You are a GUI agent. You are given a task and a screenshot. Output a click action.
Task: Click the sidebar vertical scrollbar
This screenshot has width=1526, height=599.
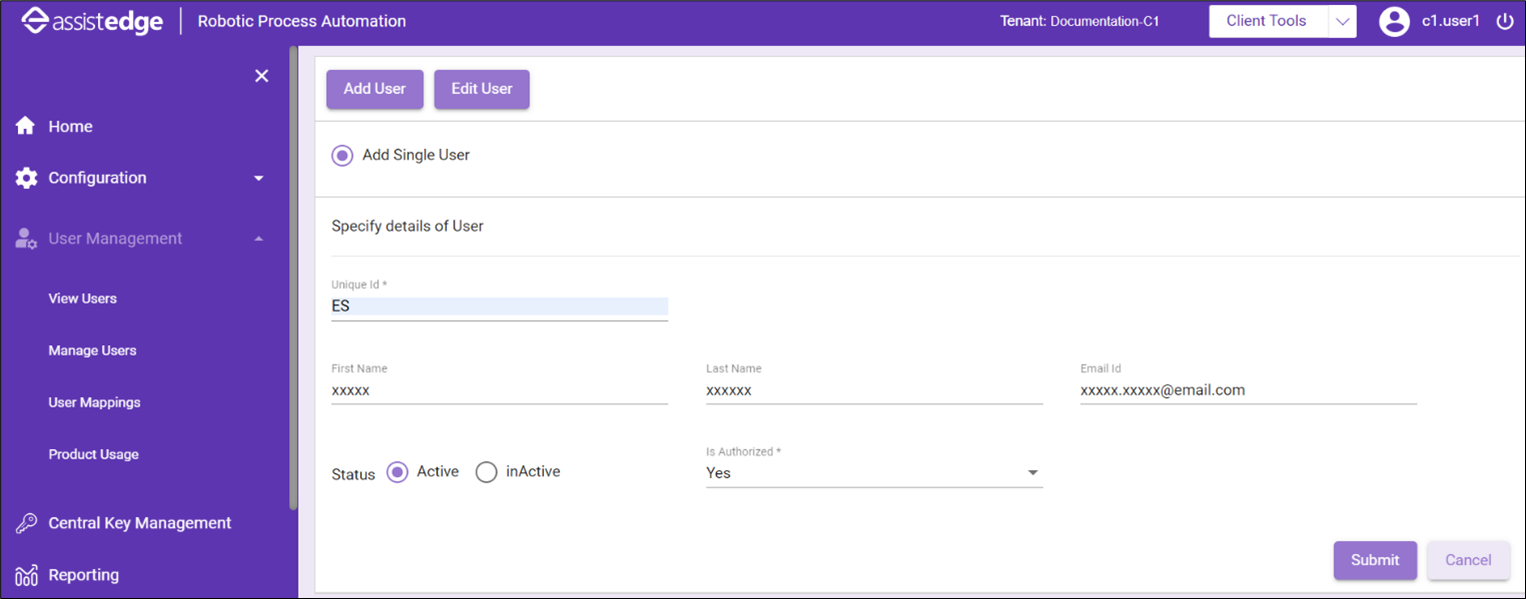293,278
